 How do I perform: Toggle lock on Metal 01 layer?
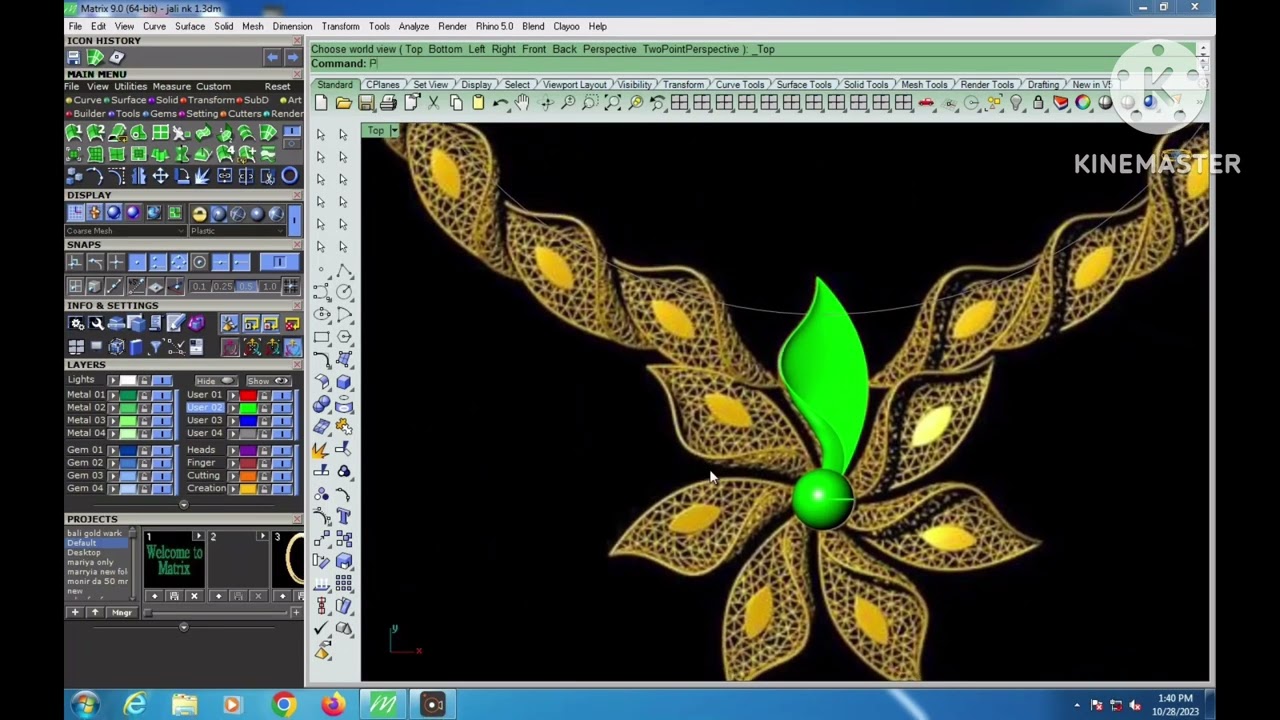pyautogui.click(x=145, y=395)
